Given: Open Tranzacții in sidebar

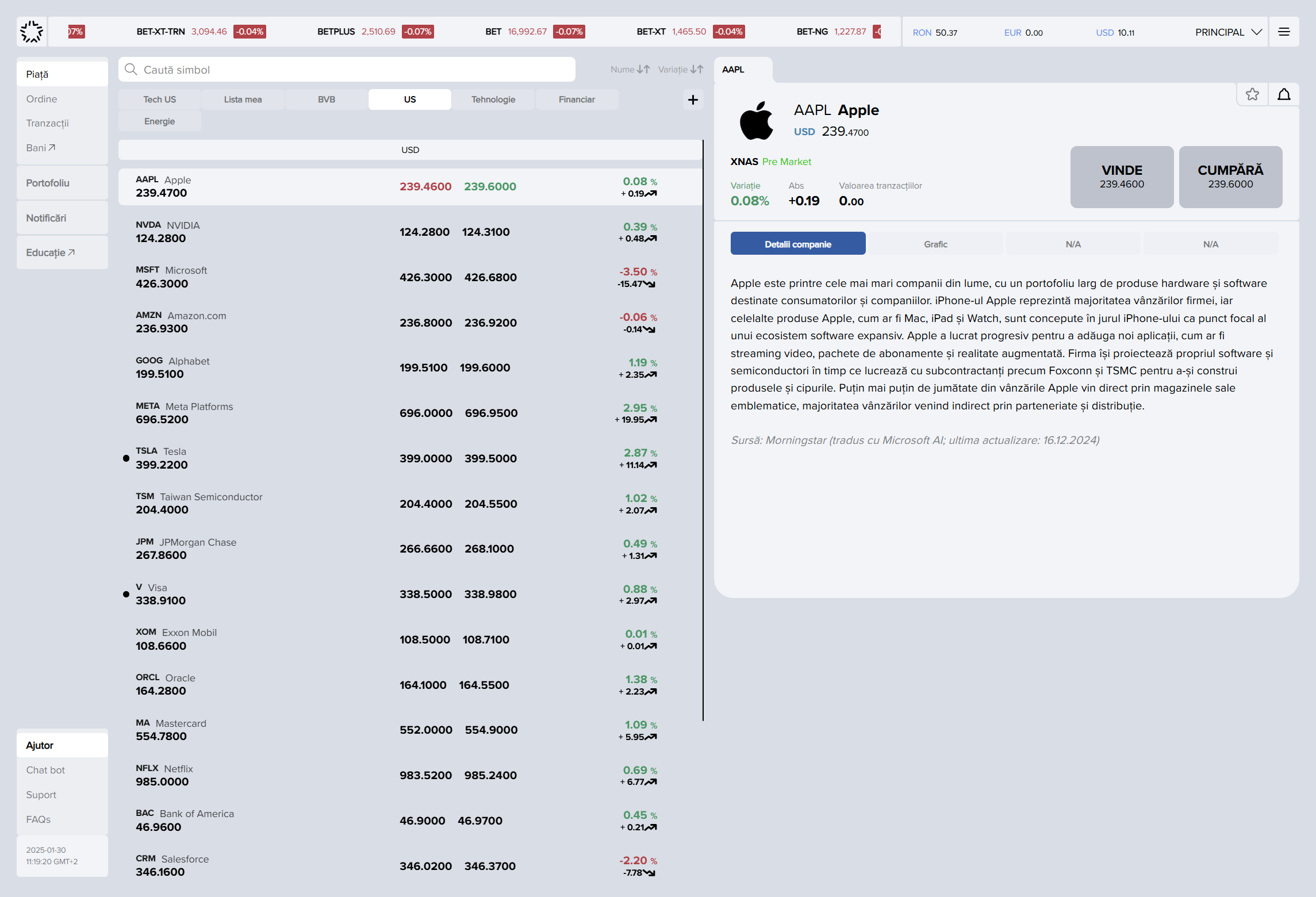Looking at the screenshot, I should [x=62, y=123].
